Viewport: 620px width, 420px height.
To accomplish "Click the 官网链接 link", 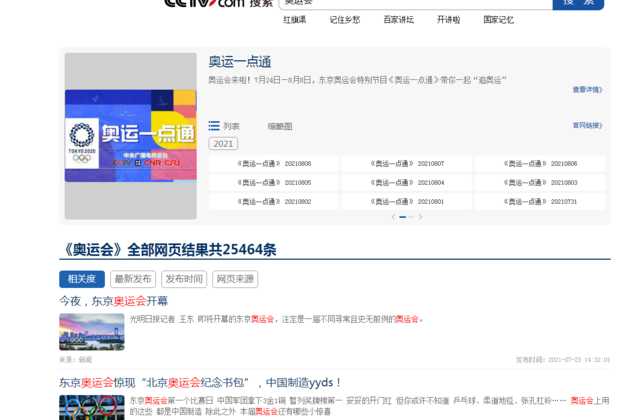I will coord(587,125).
